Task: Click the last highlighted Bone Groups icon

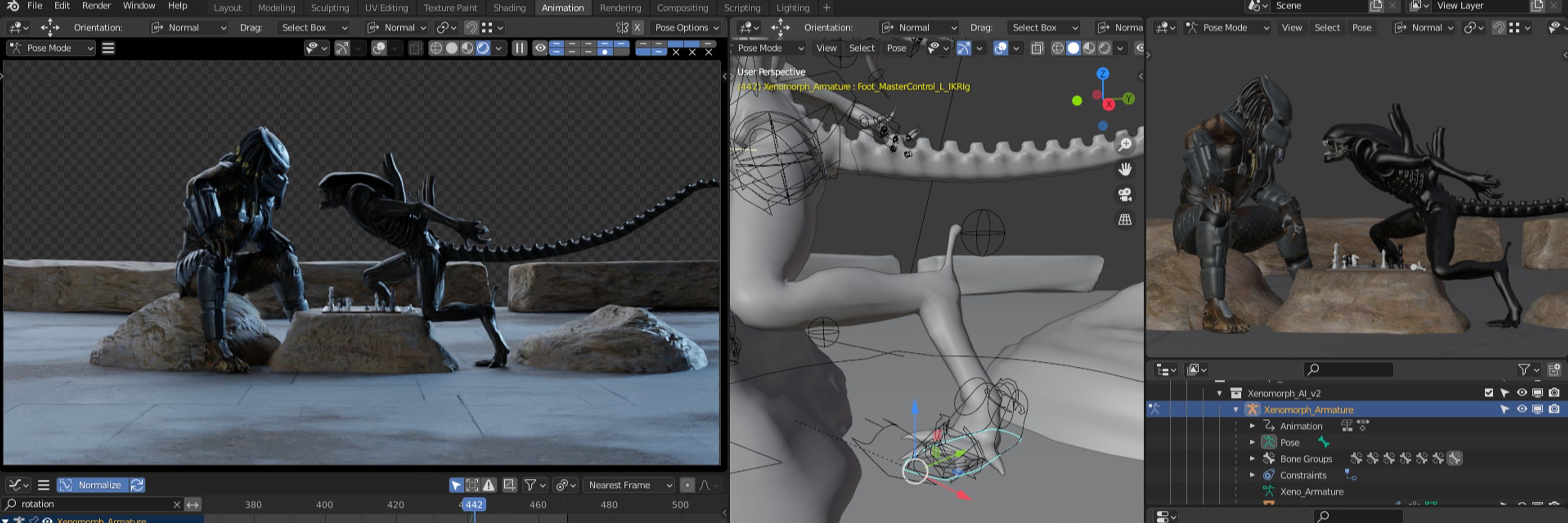Action: click(x=1455, y=459)
